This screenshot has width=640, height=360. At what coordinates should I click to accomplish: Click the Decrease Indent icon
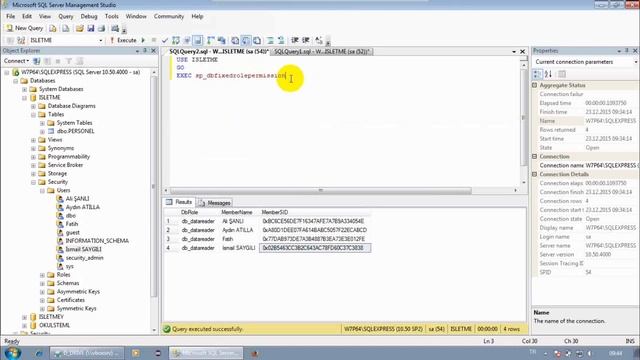click(295, 40)
